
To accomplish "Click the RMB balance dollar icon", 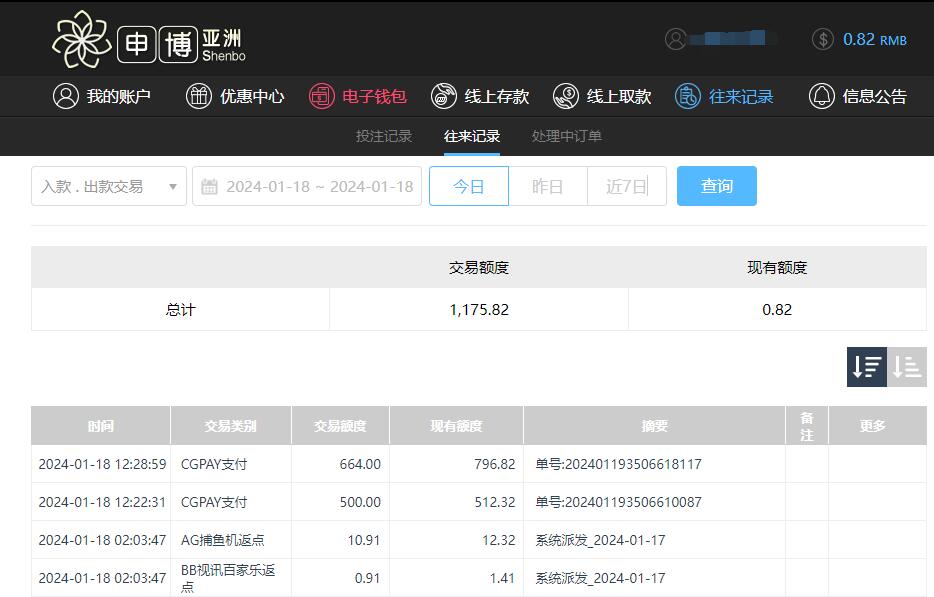I will [x=823, y=39].
